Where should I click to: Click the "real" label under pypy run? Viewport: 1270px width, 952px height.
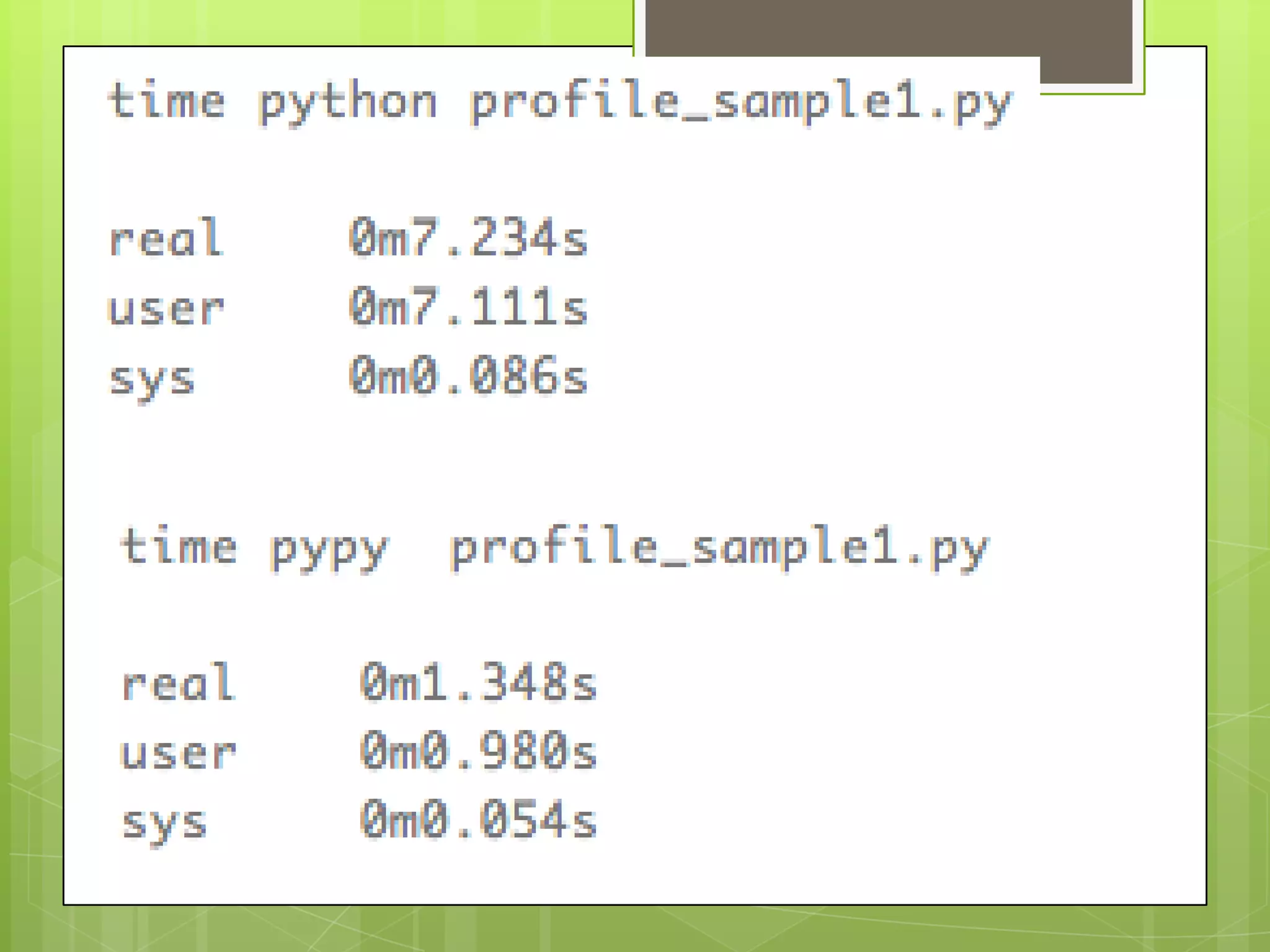pos(177,684)
